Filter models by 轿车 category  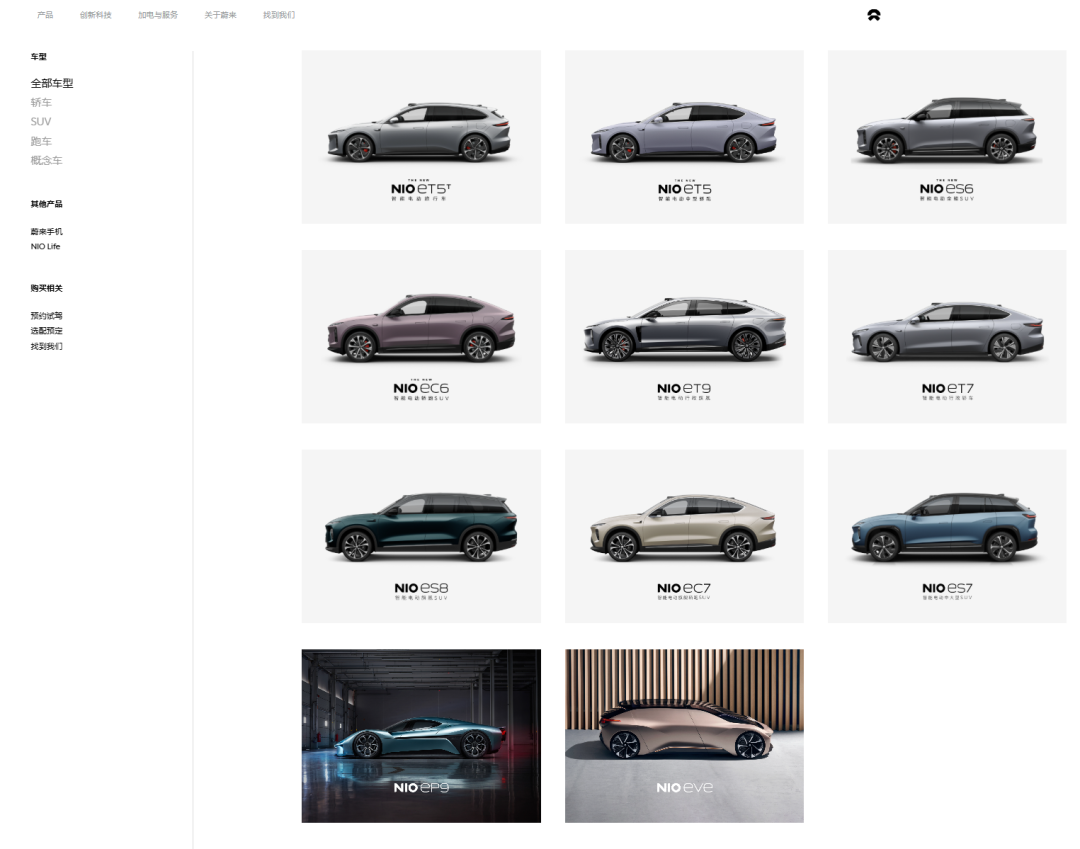(x=41, y=102)
